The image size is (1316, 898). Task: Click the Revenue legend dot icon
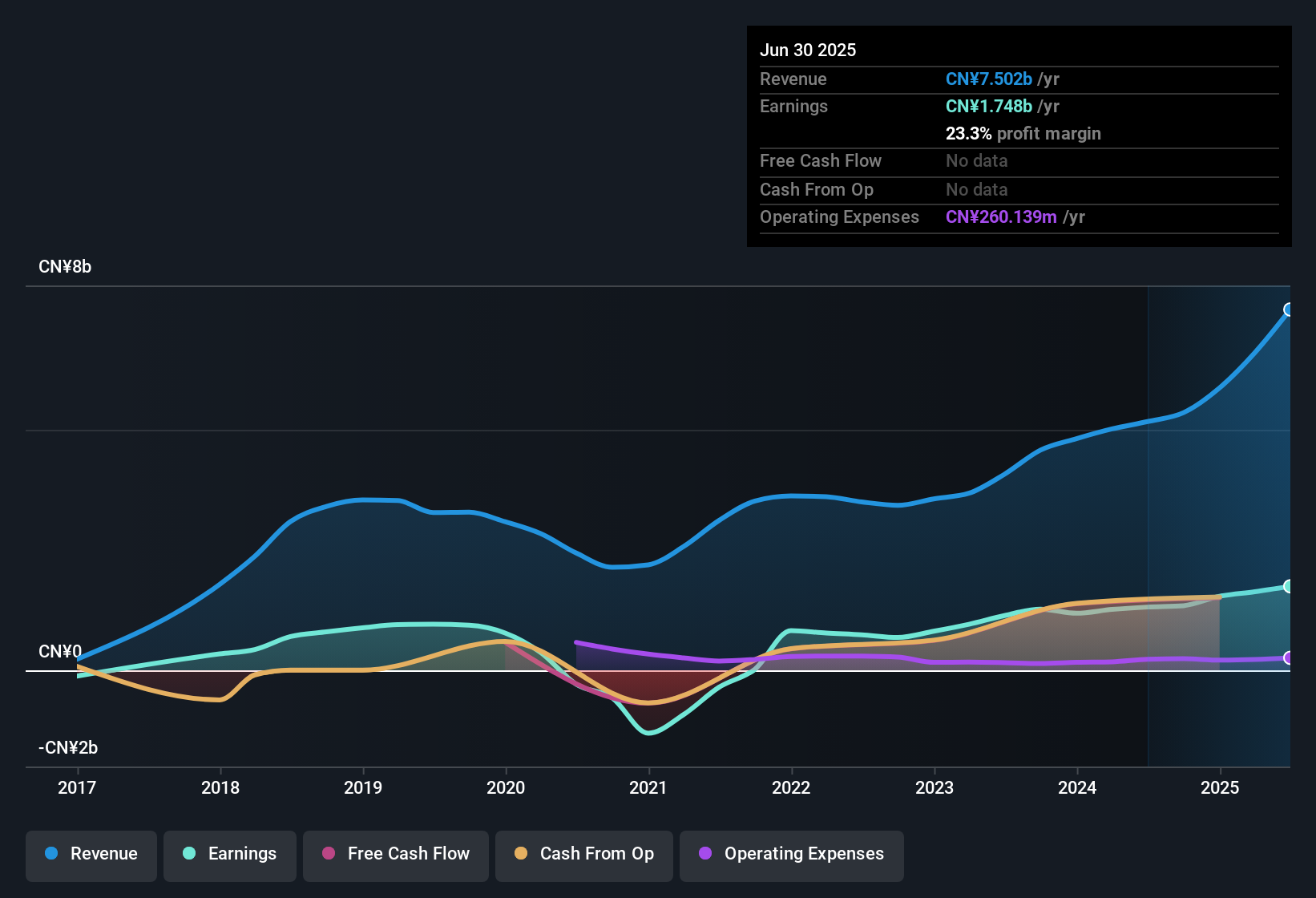50,854
